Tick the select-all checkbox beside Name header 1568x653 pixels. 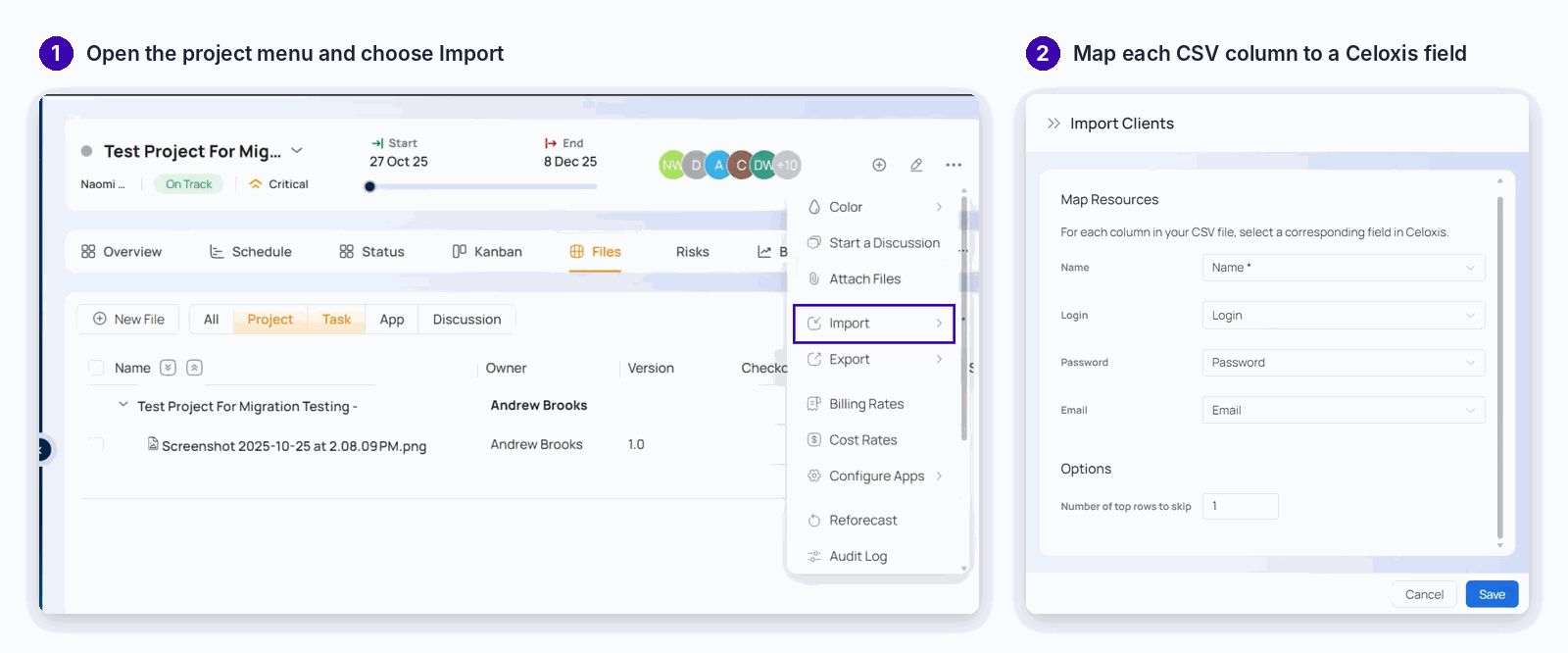point(96,368)
